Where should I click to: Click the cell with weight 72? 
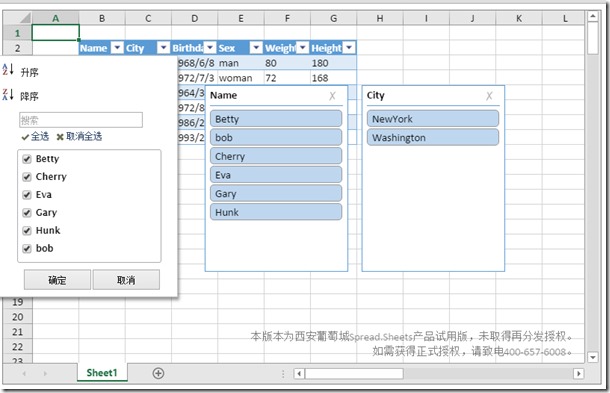(x=287, y=78)
